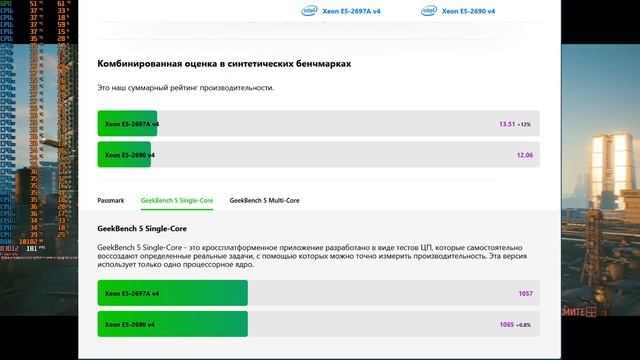
Task: Click Intel logo beside Xeon E5-2697A v4
Action: coord(309,11)
